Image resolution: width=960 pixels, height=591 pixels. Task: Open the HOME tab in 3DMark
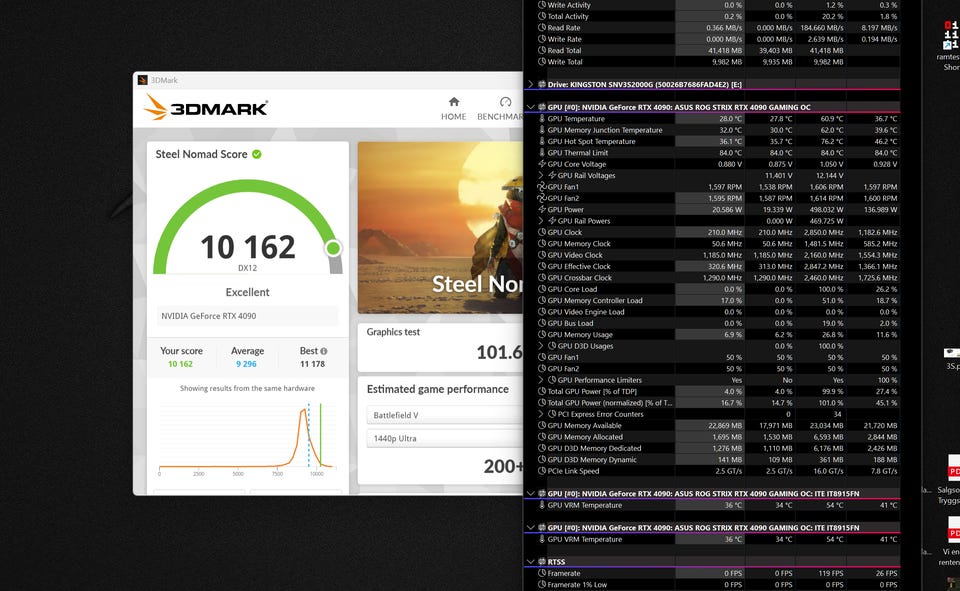[x=454, y=108]
